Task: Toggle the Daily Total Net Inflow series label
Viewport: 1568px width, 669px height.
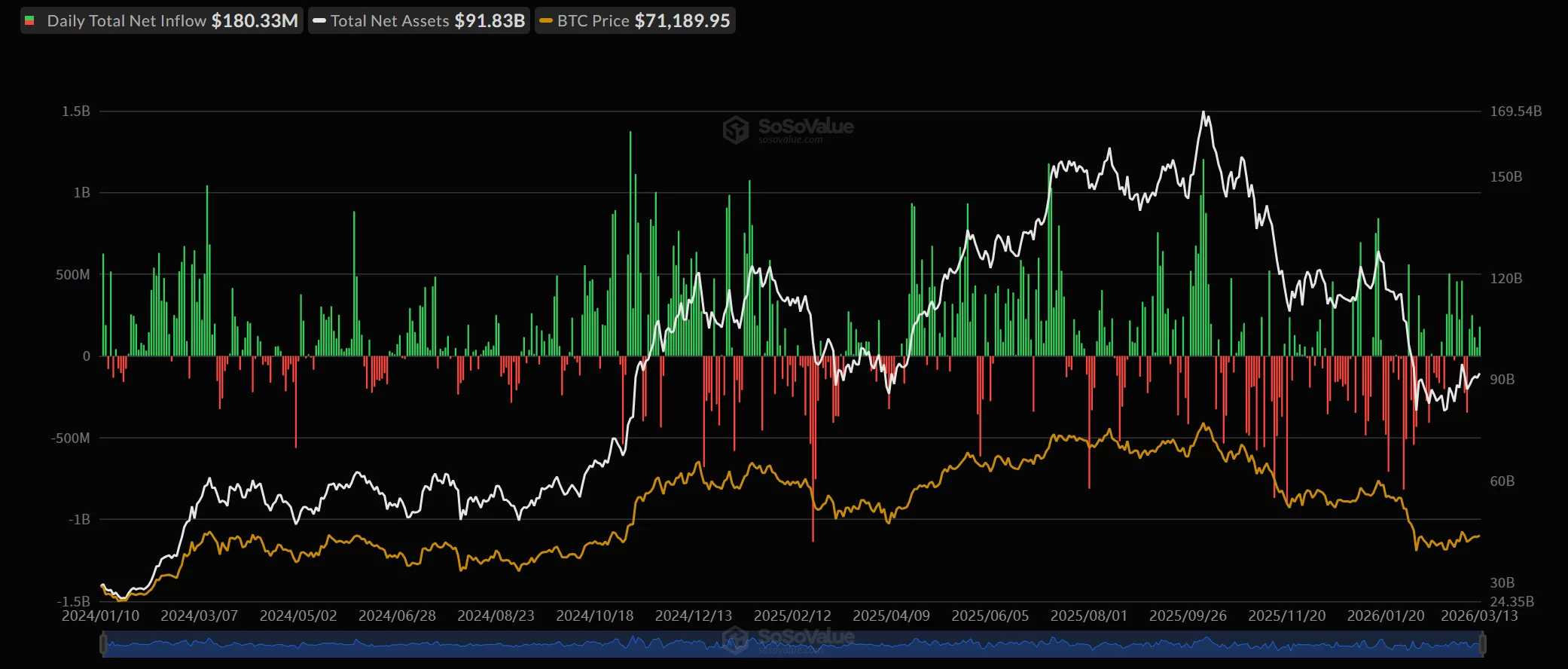Action: [x=127, y=21]
